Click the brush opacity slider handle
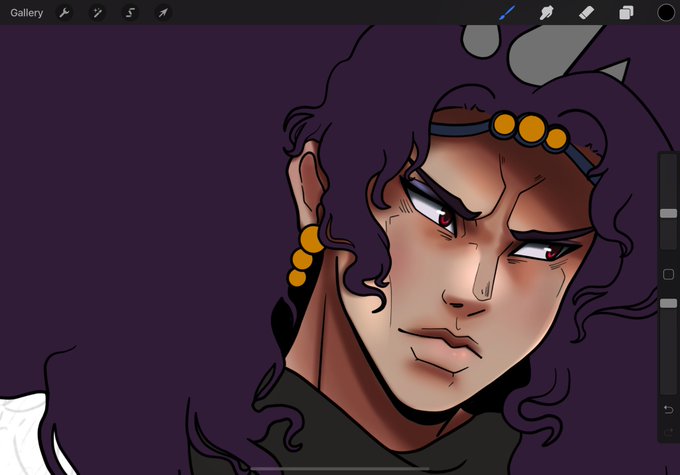Screen dimensions: 680x475 coord(668,303)
